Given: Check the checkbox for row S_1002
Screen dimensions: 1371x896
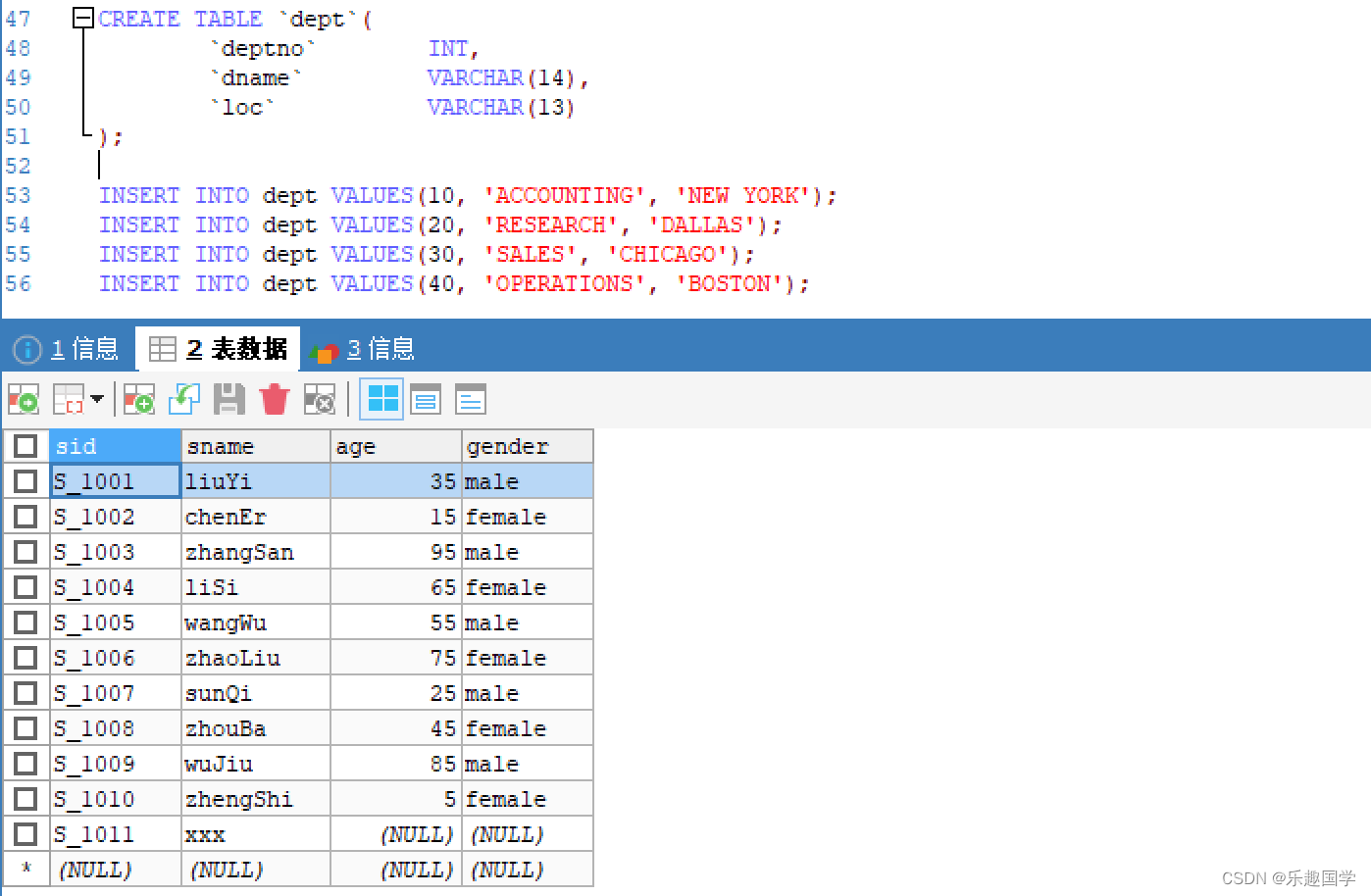Looking at the screenshot, I should [x=25, y=516].
